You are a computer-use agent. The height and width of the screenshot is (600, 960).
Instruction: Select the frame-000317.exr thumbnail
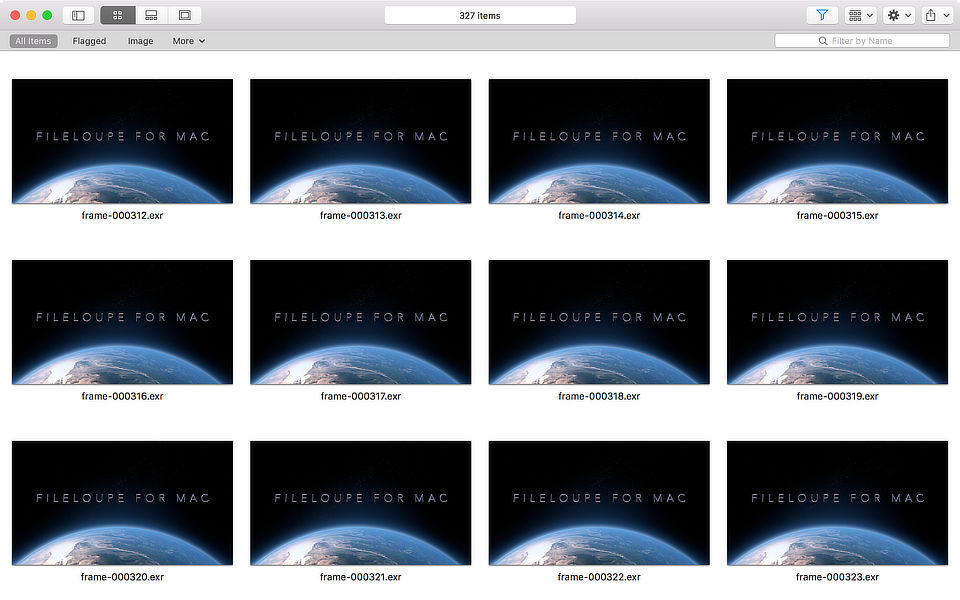360,322
